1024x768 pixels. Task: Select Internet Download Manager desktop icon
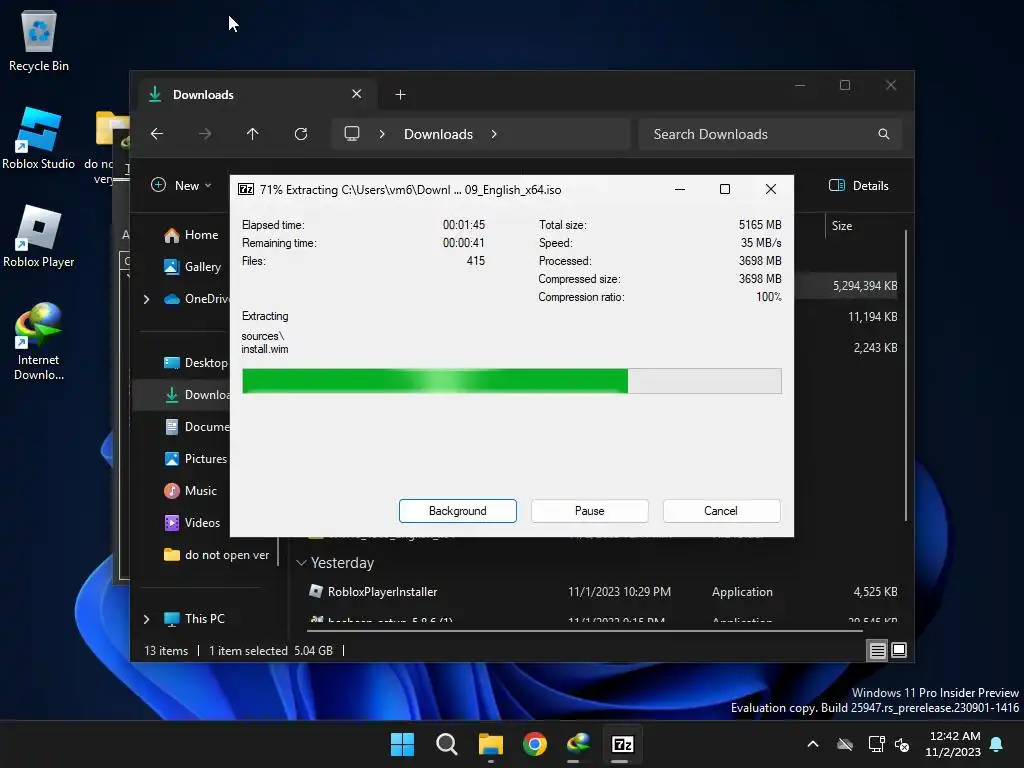(x=39, y=341)
